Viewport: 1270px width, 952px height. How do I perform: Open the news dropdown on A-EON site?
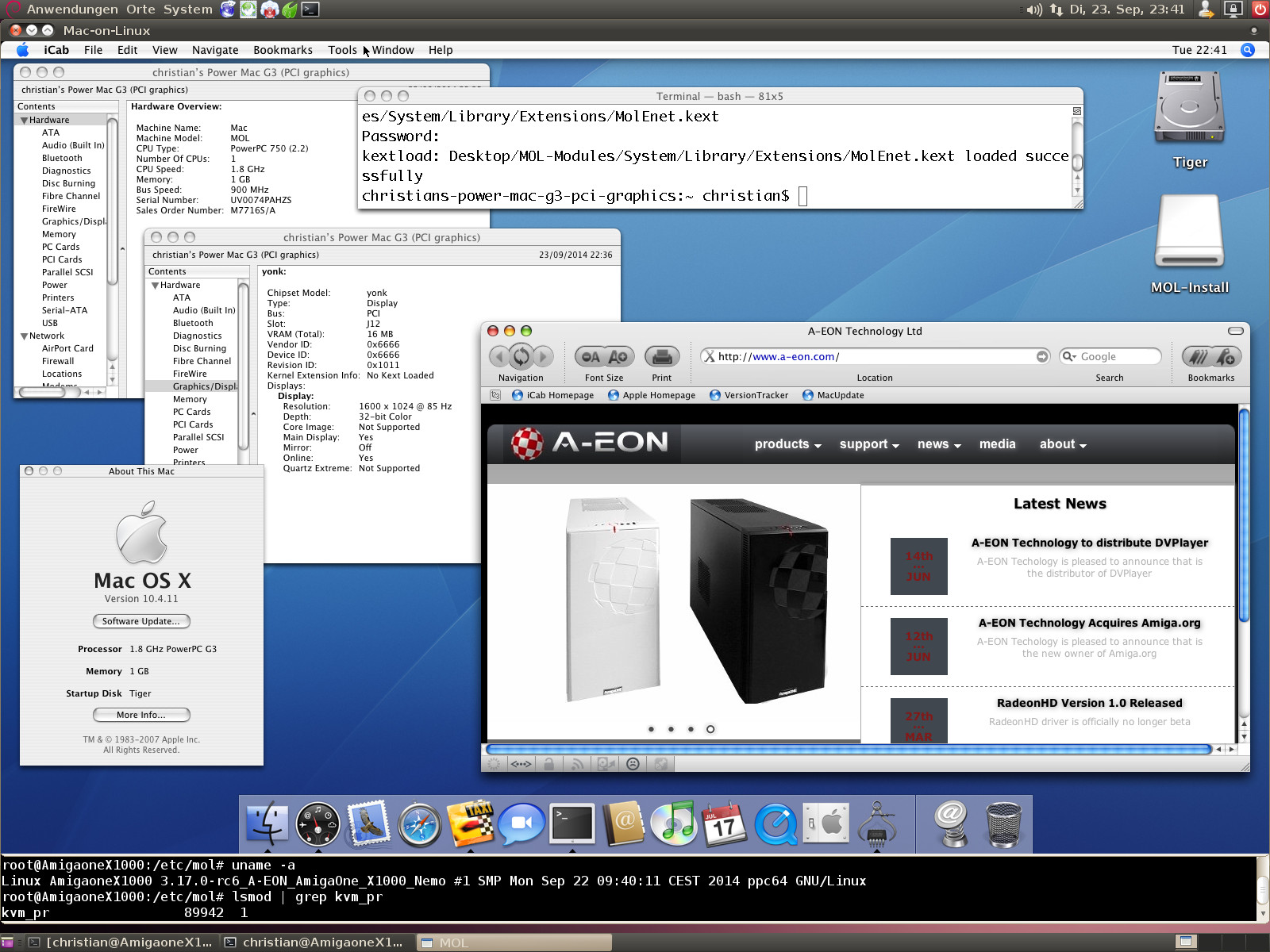939,444
